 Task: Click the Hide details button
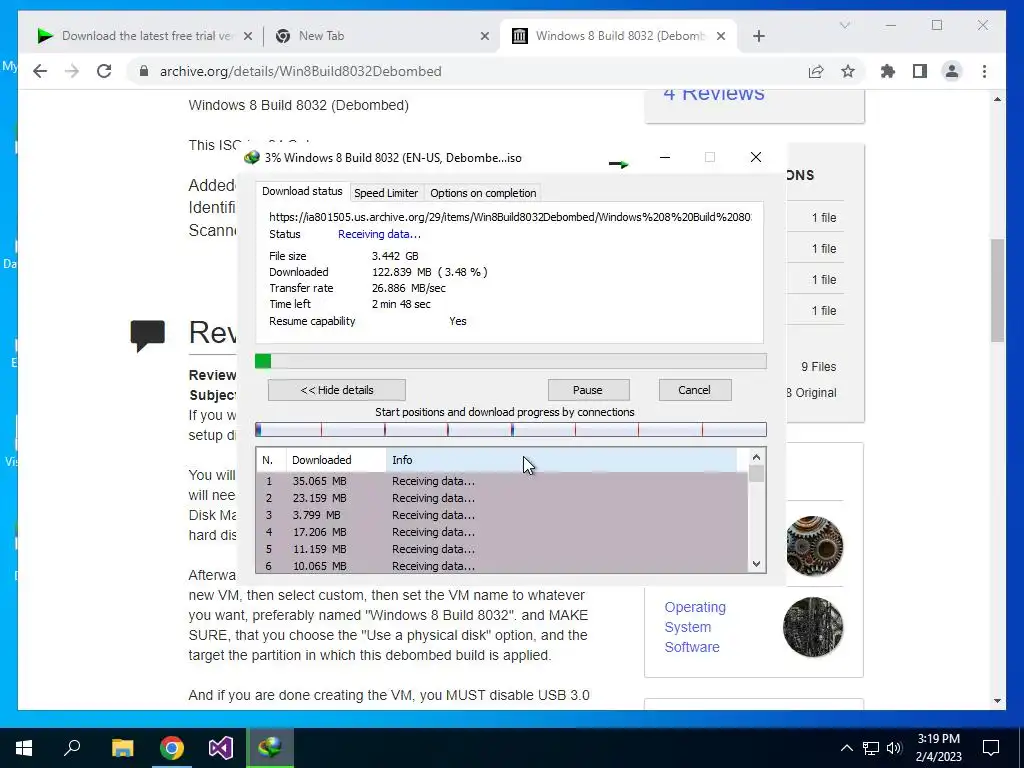pos(336,390)
